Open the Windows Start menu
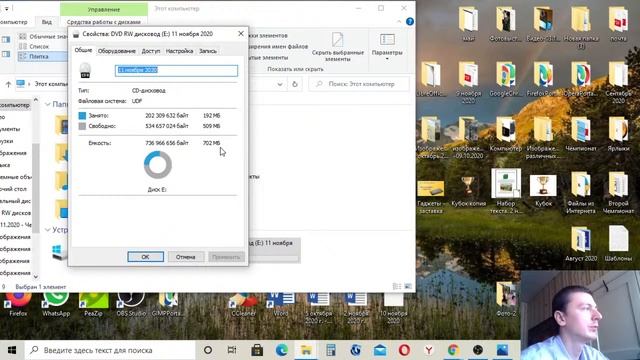Screen dimensions: 640x360 (x=12, y=350)
